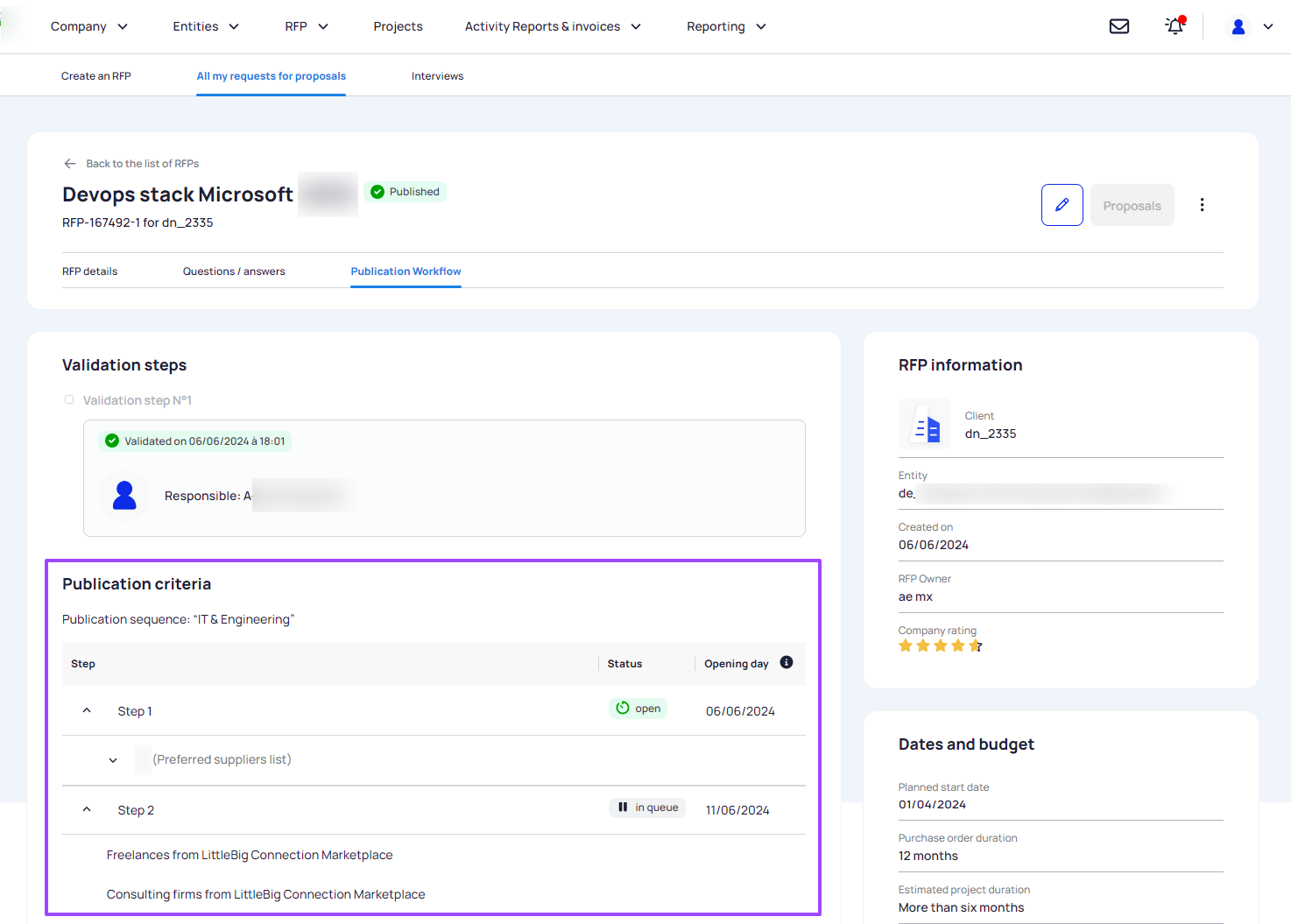The width and height of the screenshot is (1291, 924).
Task: Click the client document icon
Action: [x=925, y=424]
